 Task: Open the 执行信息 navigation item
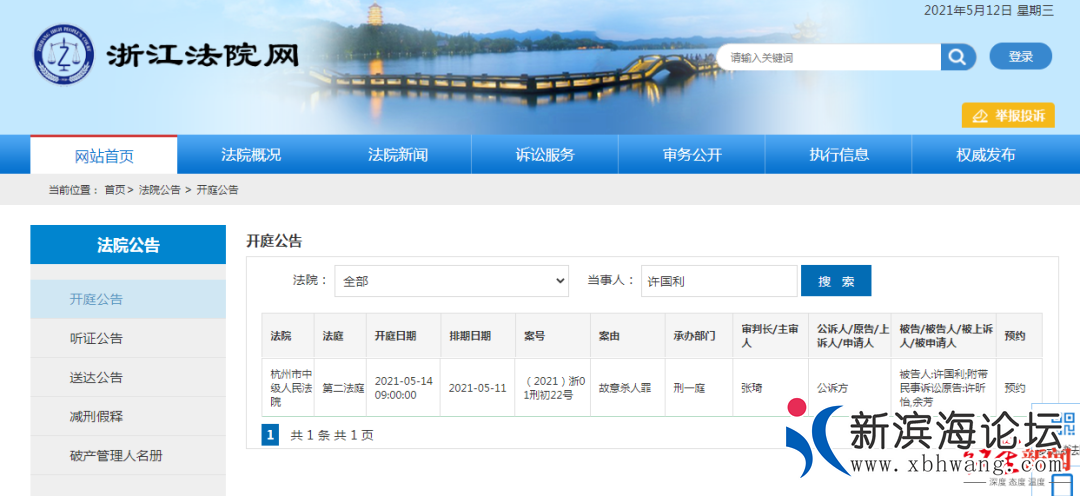pos(839,155)
